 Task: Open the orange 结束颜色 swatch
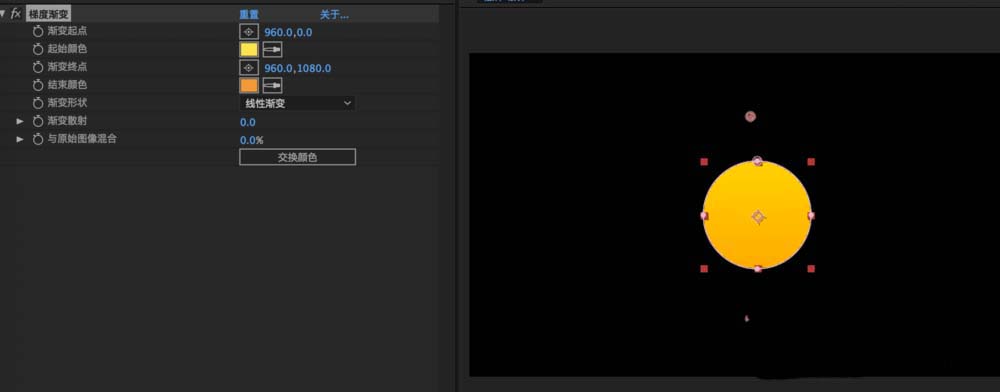tap(249, 85)
